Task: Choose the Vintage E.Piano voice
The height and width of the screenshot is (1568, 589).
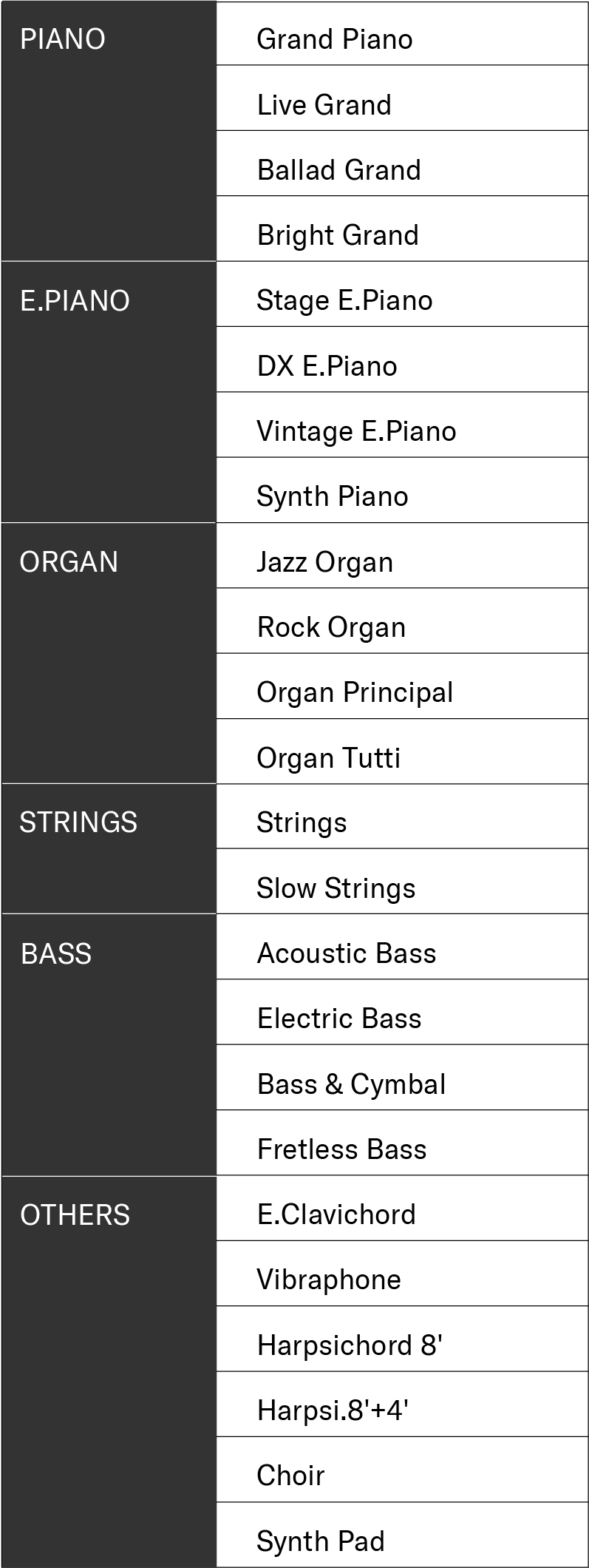Action: [356, 431]
